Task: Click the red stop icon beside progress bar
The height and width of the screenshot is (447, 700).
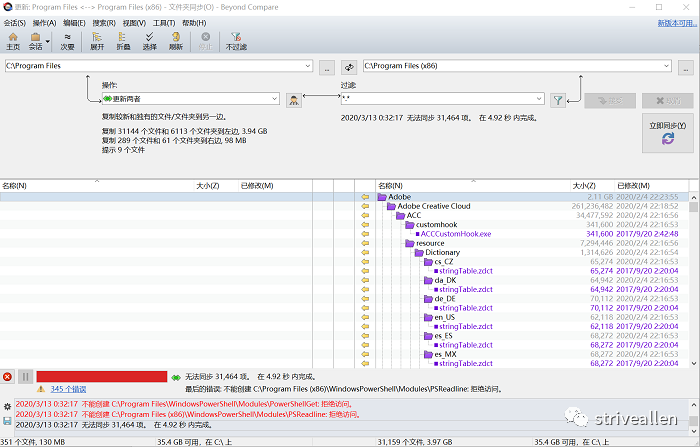Action: tap(7, 377)
